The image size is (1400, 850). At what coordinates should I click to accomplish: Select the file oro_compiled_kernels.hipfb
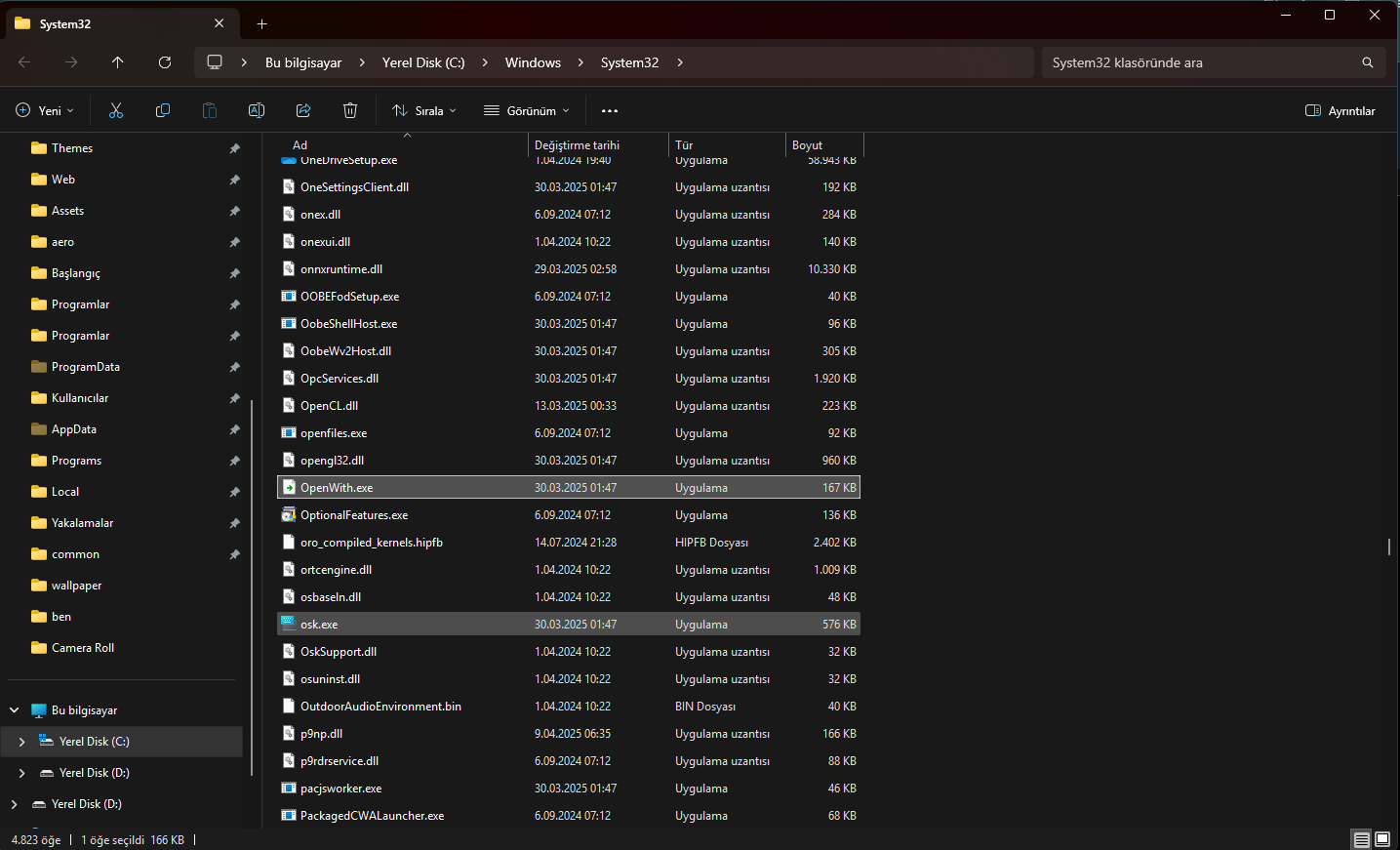(x=570, y=542)
